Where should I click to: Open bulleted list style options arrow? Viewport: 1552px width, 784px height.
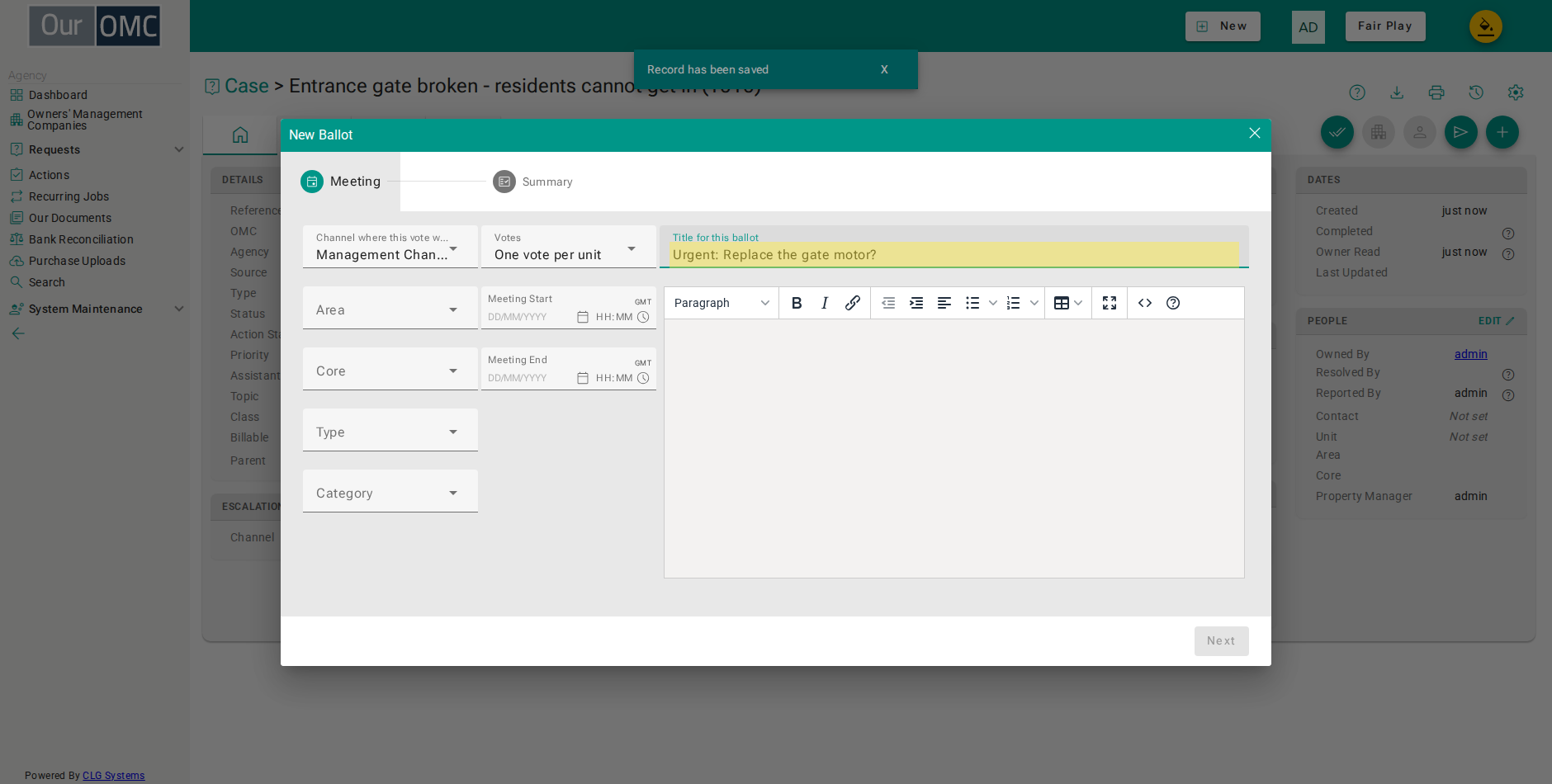(993, 303)
